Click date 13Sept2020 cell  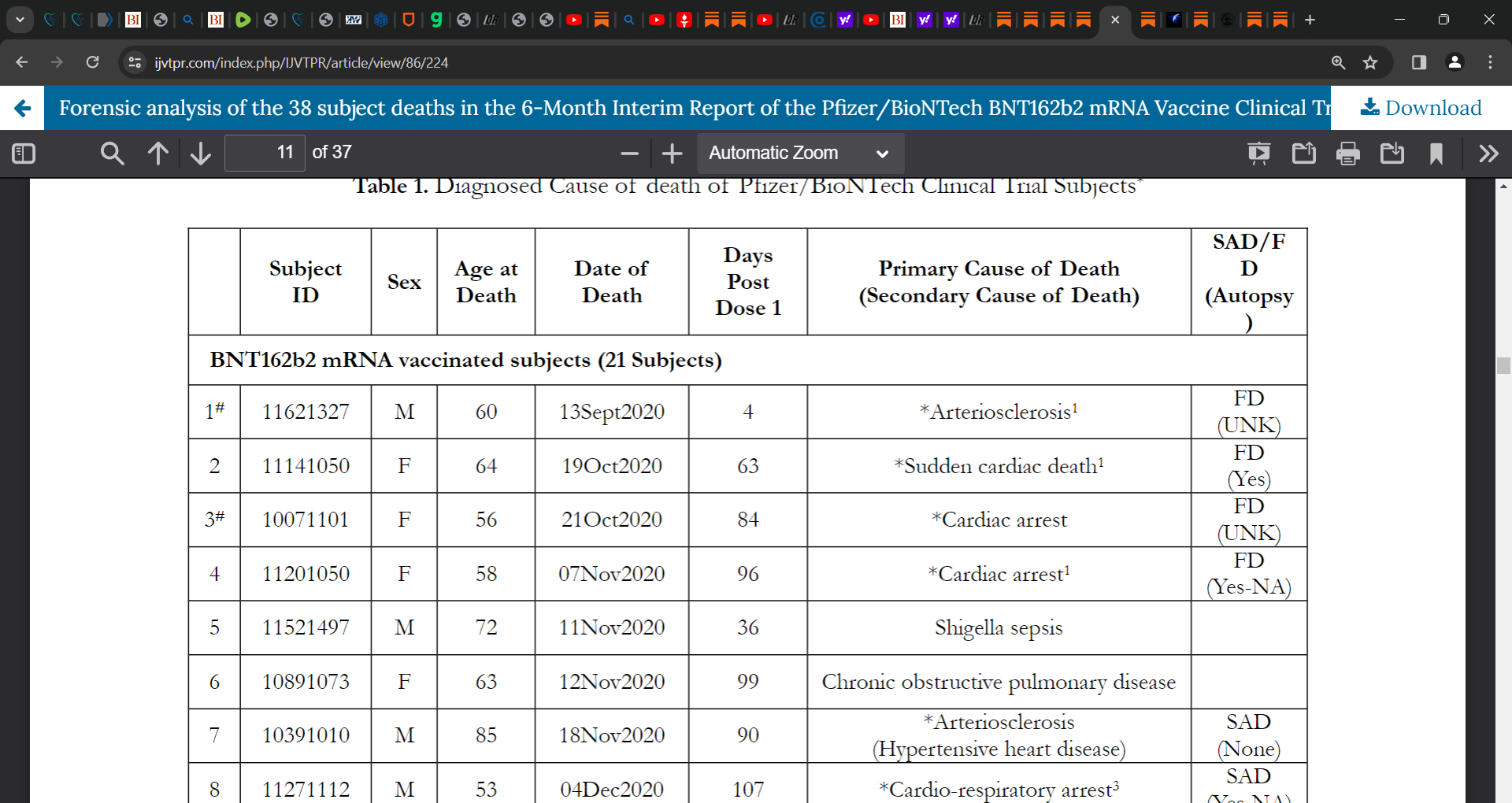pyautogui.click(x=612, y=412)
